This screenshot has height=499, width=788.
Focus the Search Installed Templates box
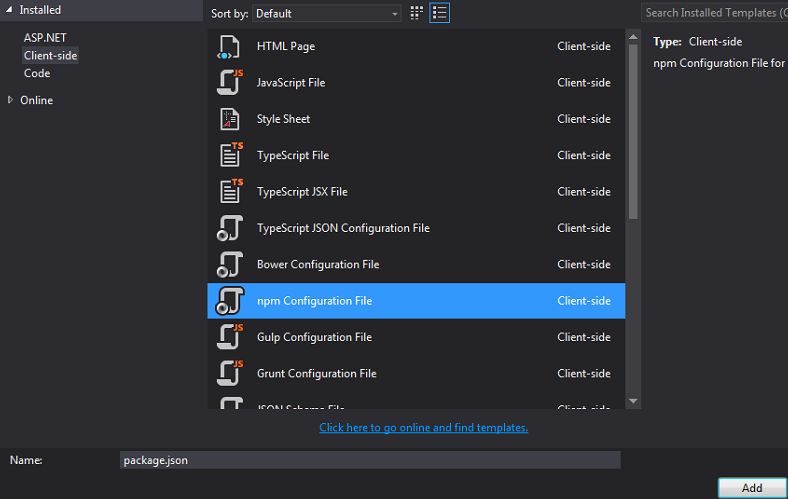coord(714,13)
